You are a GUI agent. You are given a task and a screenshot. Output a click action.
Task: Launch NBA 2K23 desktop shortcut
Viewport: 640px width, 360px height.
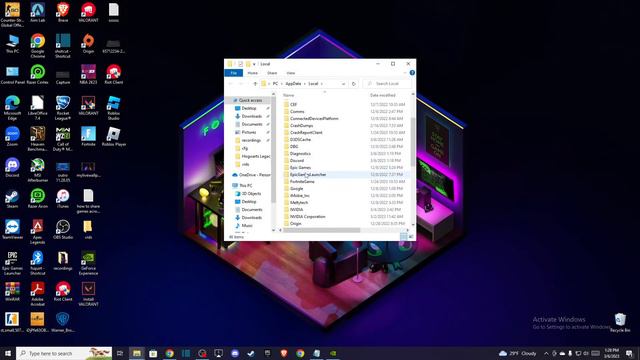[x=88, y=75]
